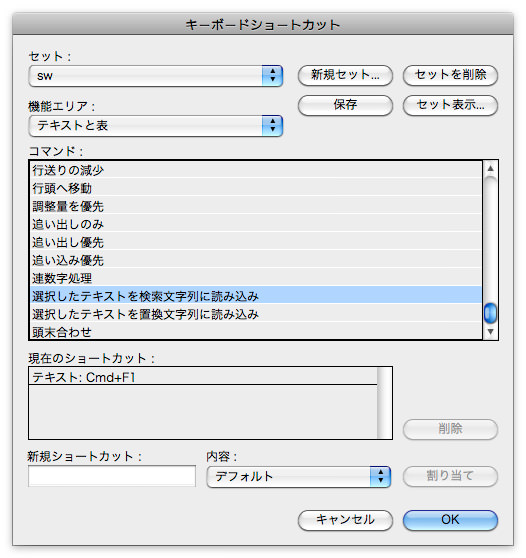Select the テキスト: Cmd+F1 shortcut entry
The height and width of the screenshot is (558, 526).
point(203,377)
